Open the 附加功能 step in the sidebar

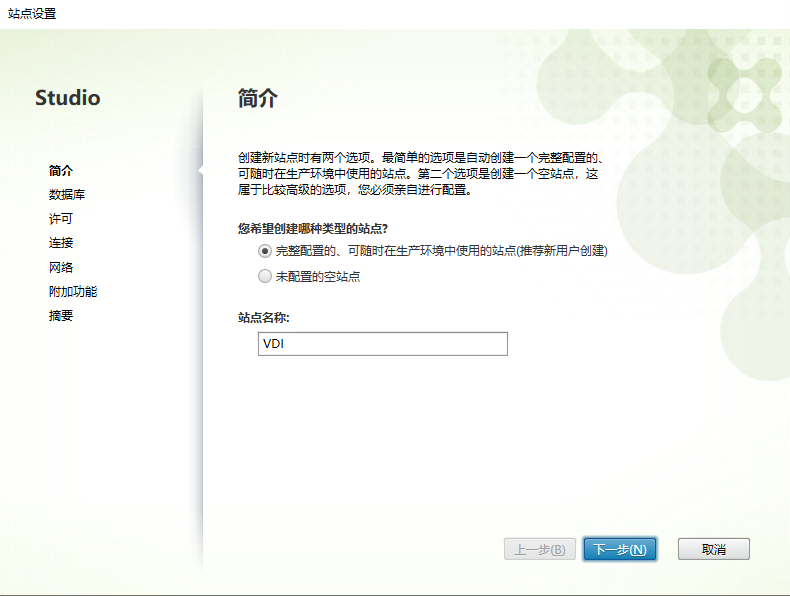[73, 292]
